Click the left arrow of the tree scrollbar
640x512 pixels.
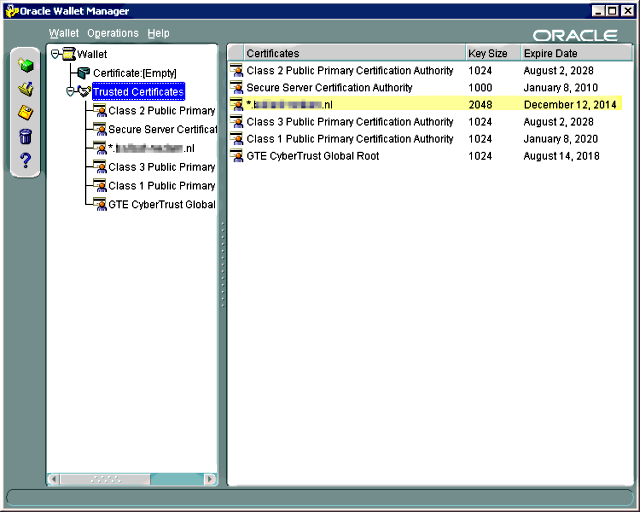[54, 479]
